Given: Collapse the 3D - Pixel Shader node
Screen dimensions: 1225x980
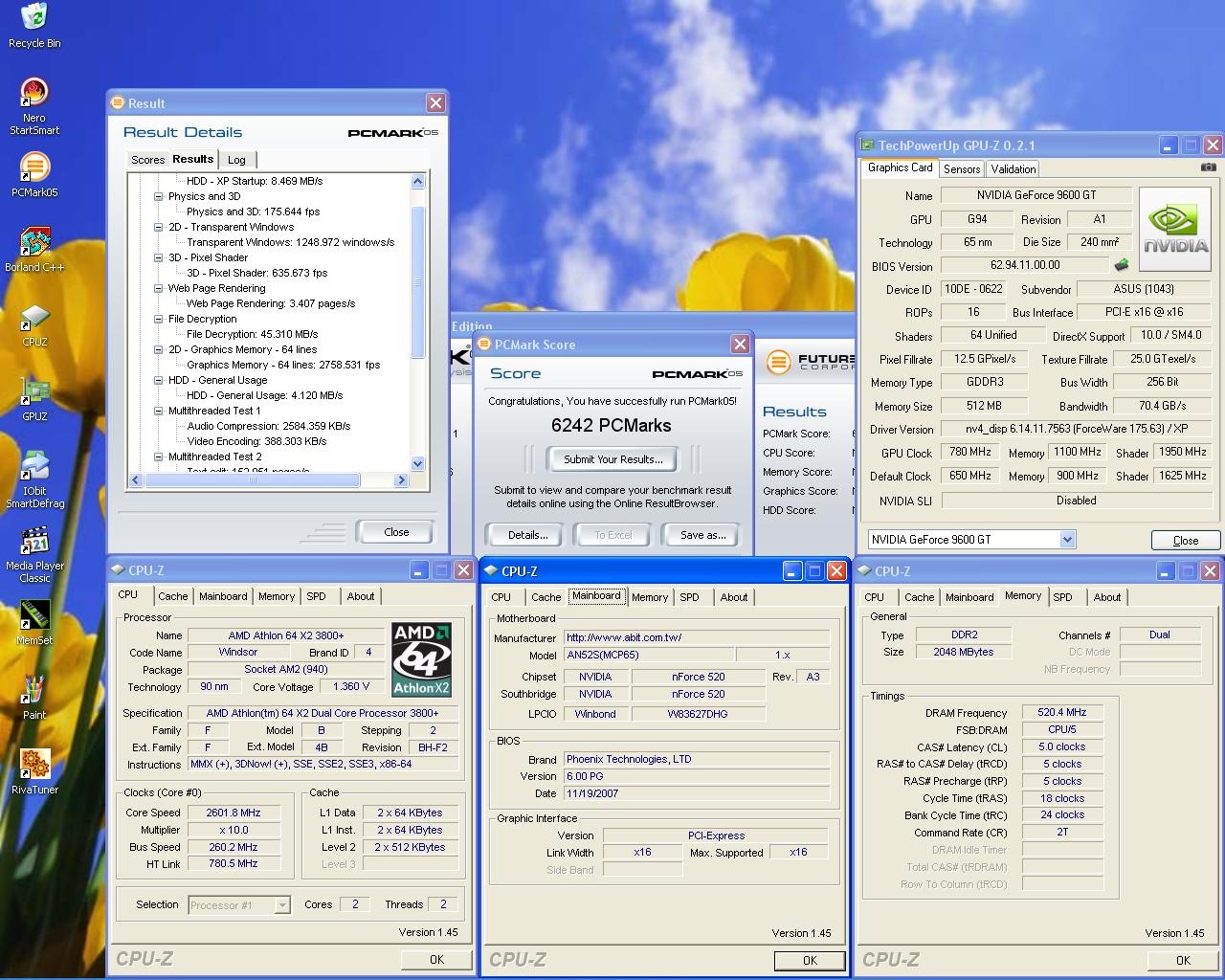Looking at the screenshot, I should [x=159, y=257].
